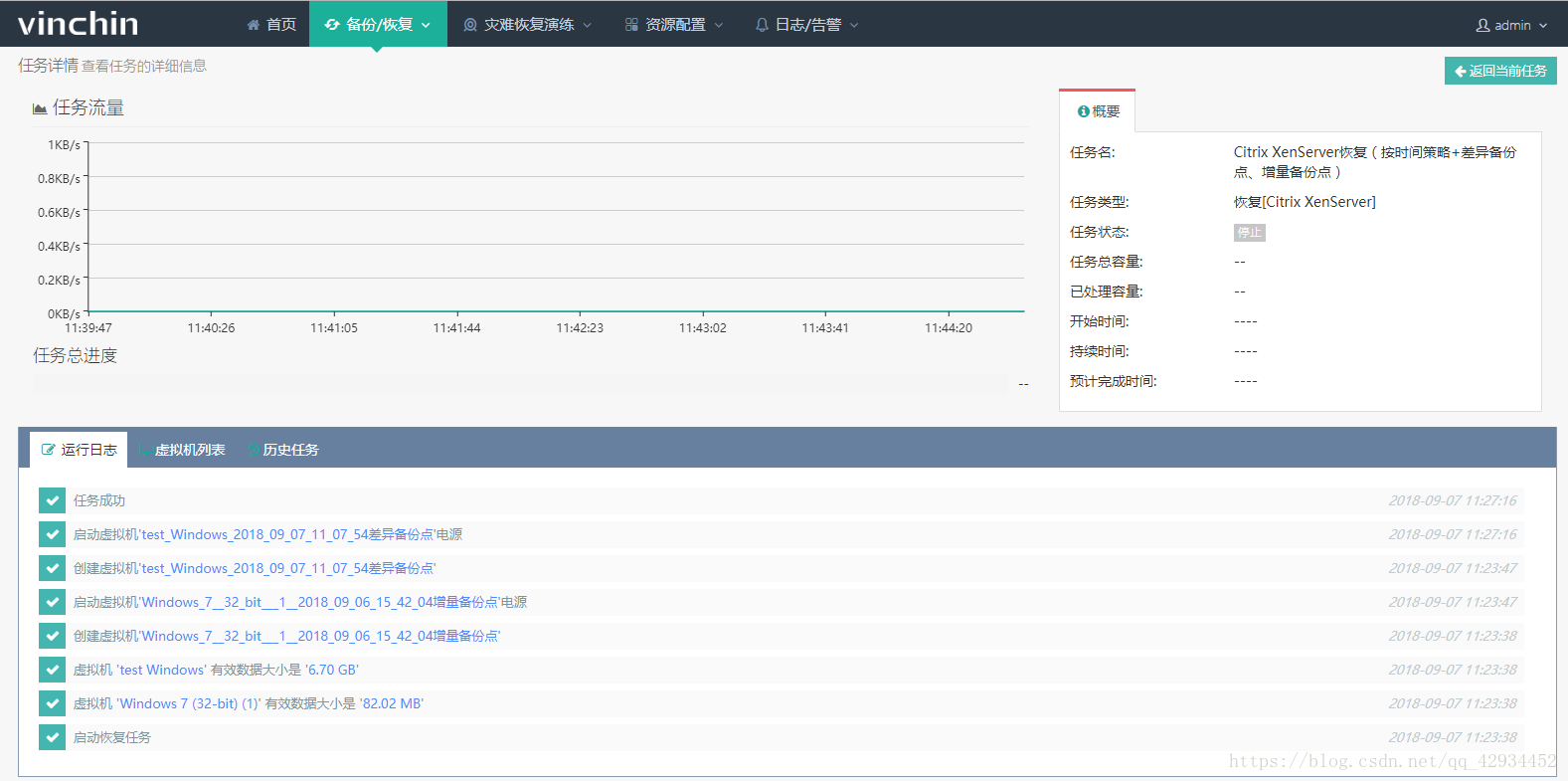Screen dimensions: 1568x781
Task: Open the 灾难恢复演练 menu
Action: (528, 24)
